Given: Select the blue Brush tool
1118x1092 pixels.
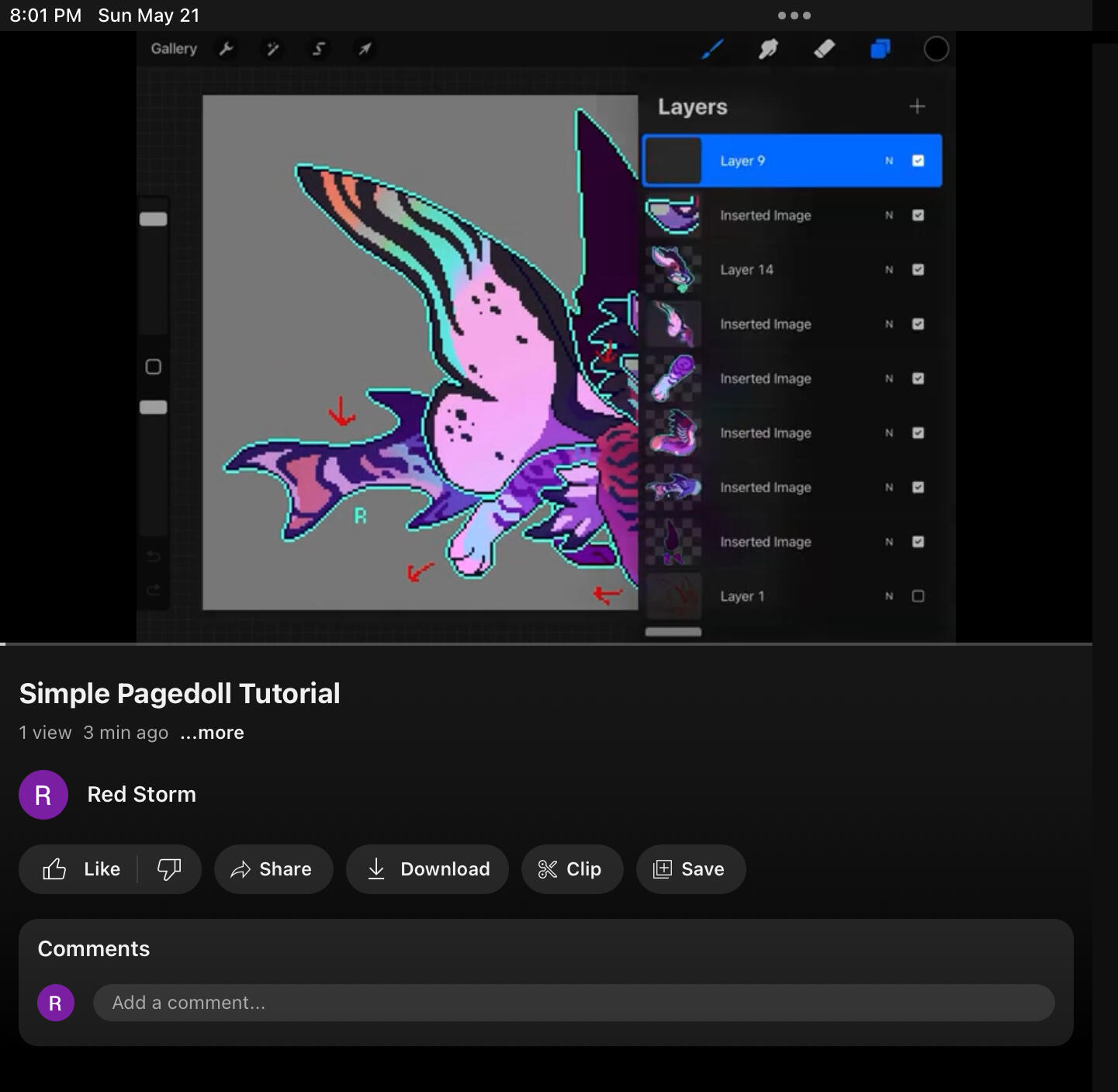Looking at the screenshot, I should coord(712,49).
